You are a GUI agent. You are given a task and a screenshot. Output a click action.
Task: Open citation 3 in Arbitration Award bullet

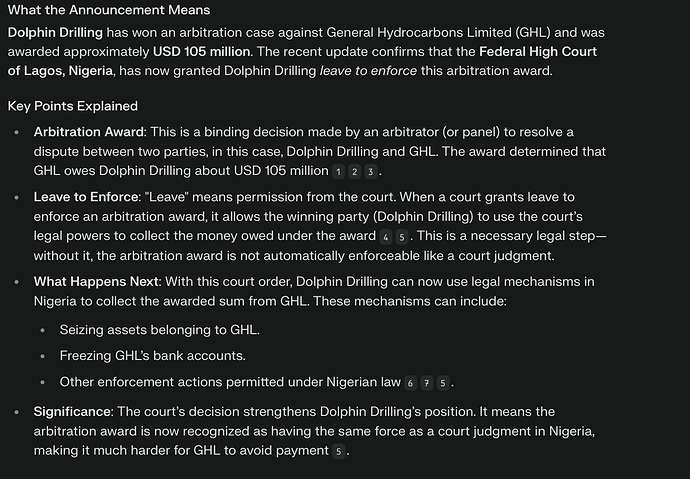coord(371,172)
